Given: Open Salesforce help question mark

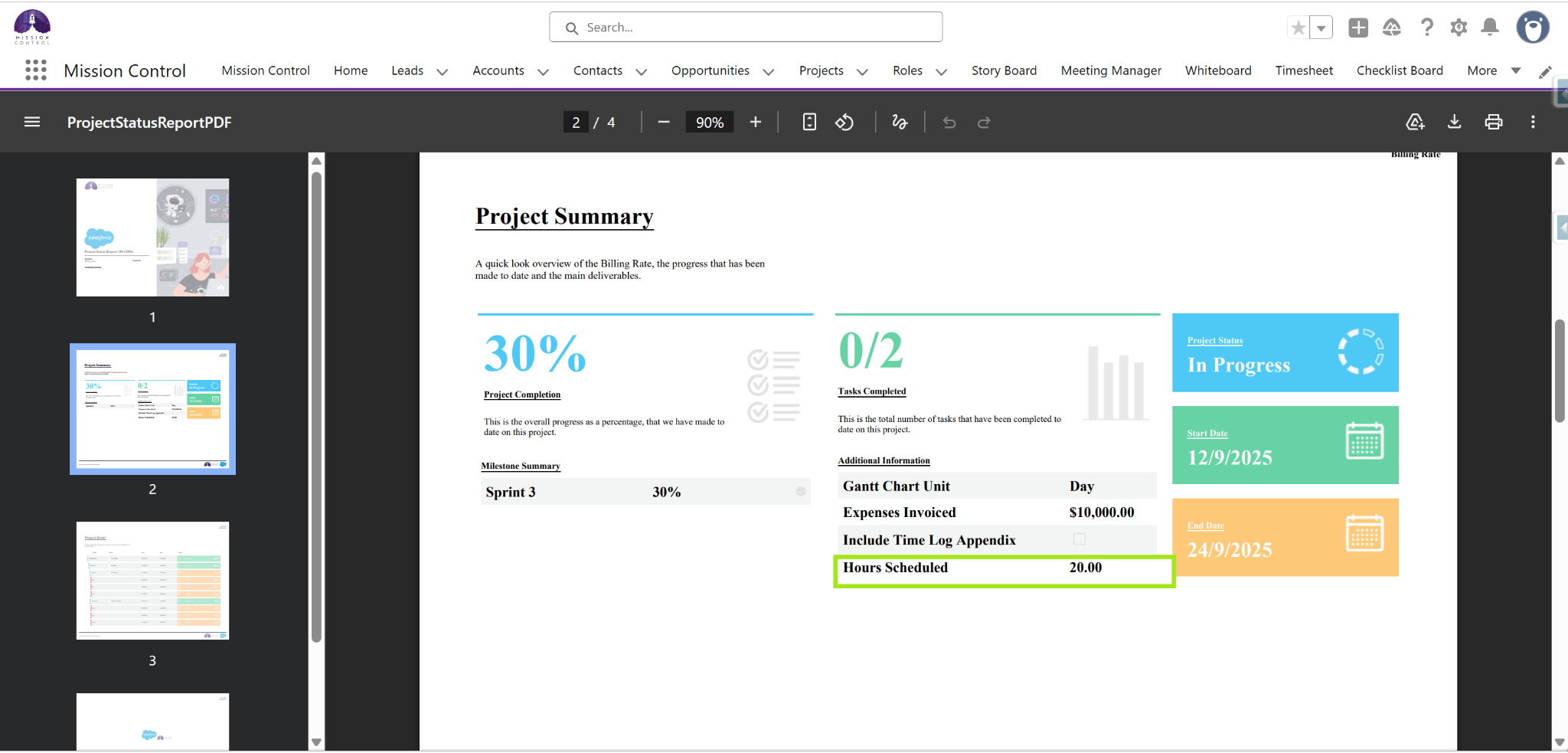Looking at the screenshot, I should click(1426, 28).
